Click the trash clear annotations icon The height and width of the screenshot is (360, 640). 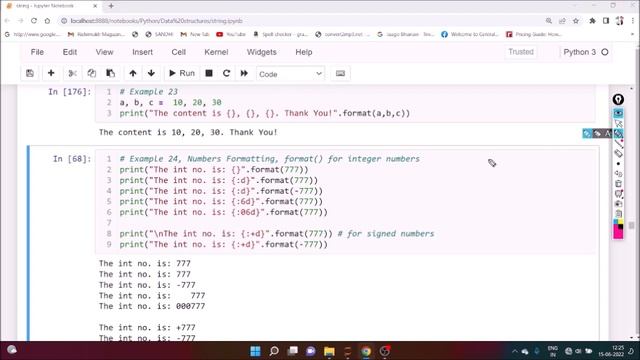coord(618,184)
